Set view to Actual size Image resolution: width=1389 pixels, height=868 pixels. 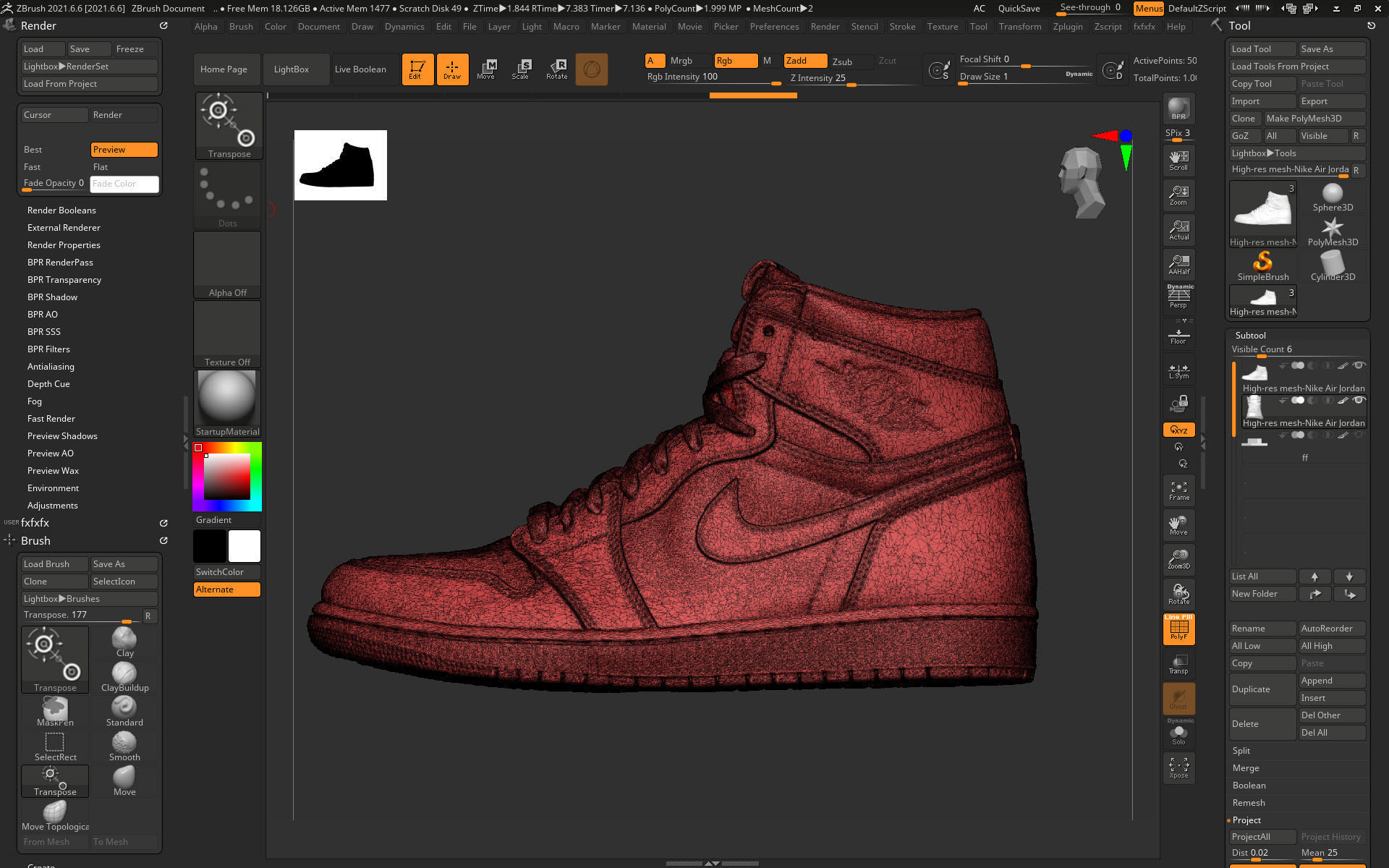[x=1178, y=230]
